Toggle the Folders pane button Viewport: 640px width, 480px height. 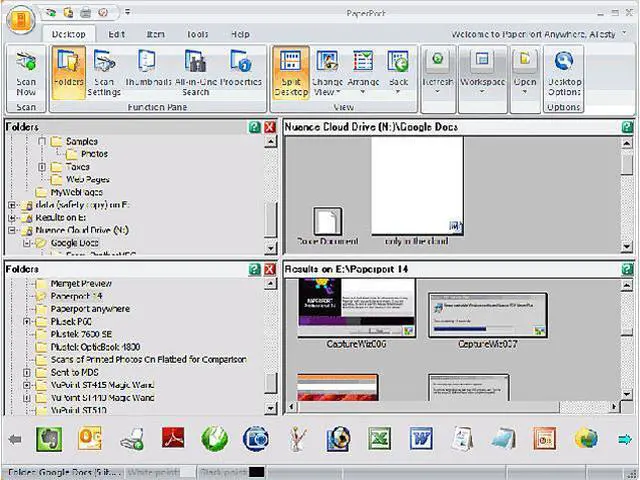pyautogui.click(x=68, y=73)
